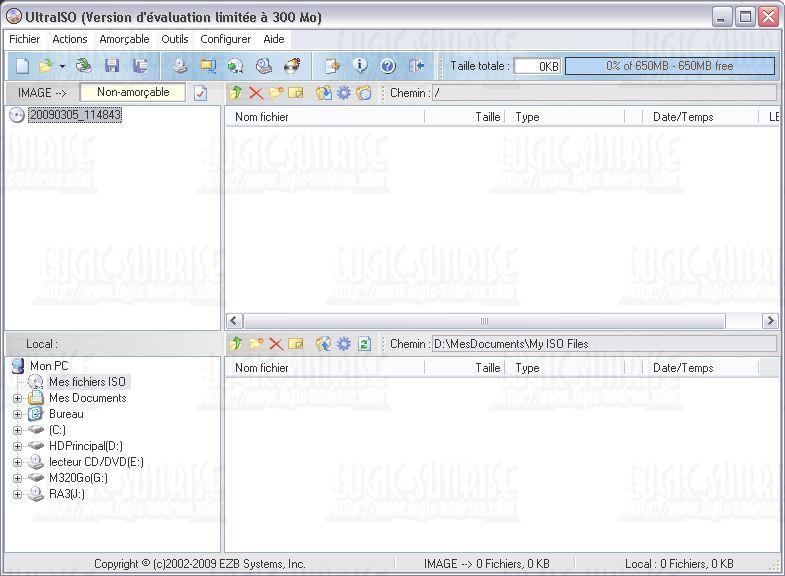Click the Open CD/DVD toolbar icon

(84, 66)
